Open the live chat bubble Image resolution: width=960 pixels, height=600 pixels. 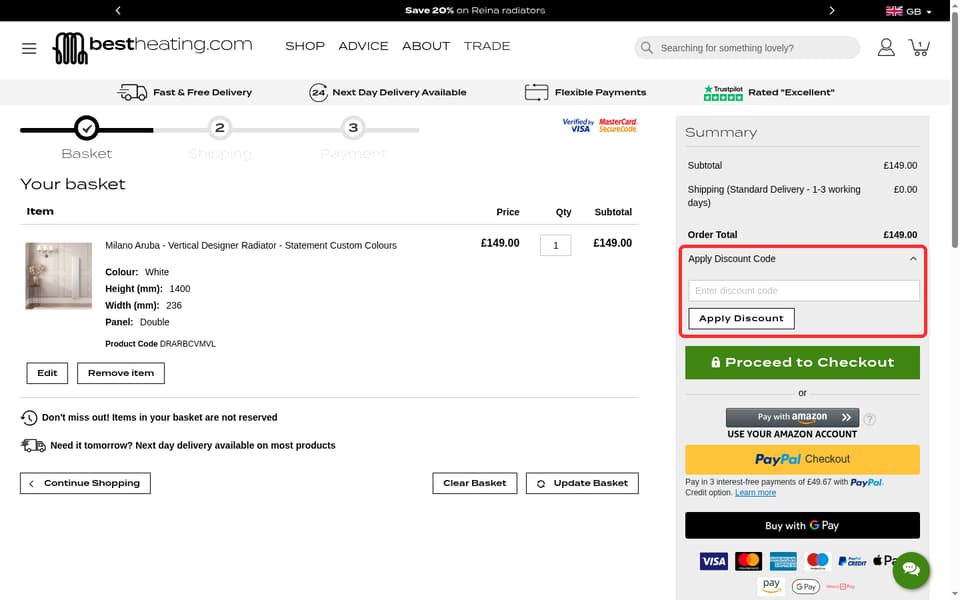coord(910,569)
